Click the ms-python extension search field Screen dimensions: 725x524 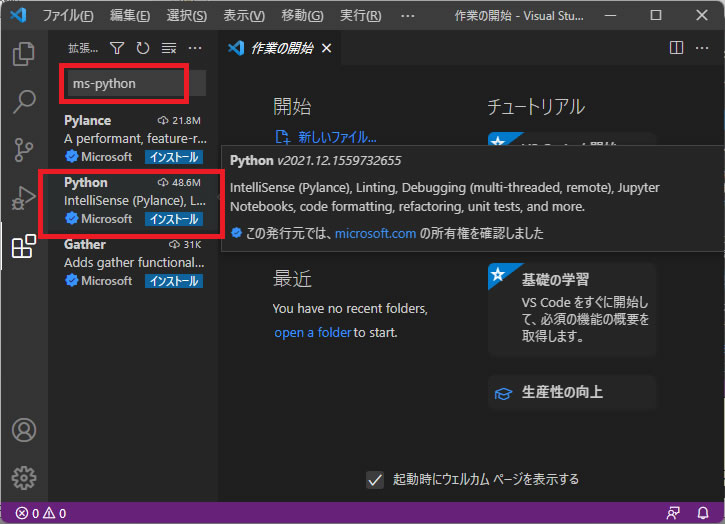125,84
